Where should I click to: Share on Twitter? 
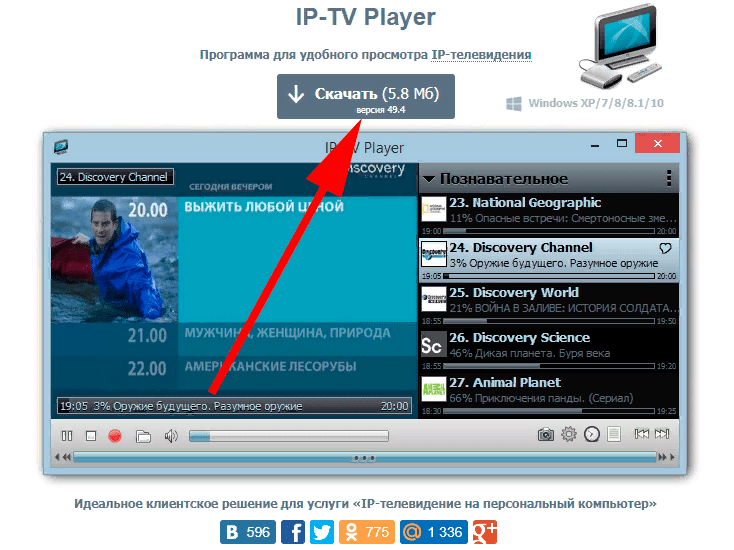pyautogui.click(x=322, y=532)
